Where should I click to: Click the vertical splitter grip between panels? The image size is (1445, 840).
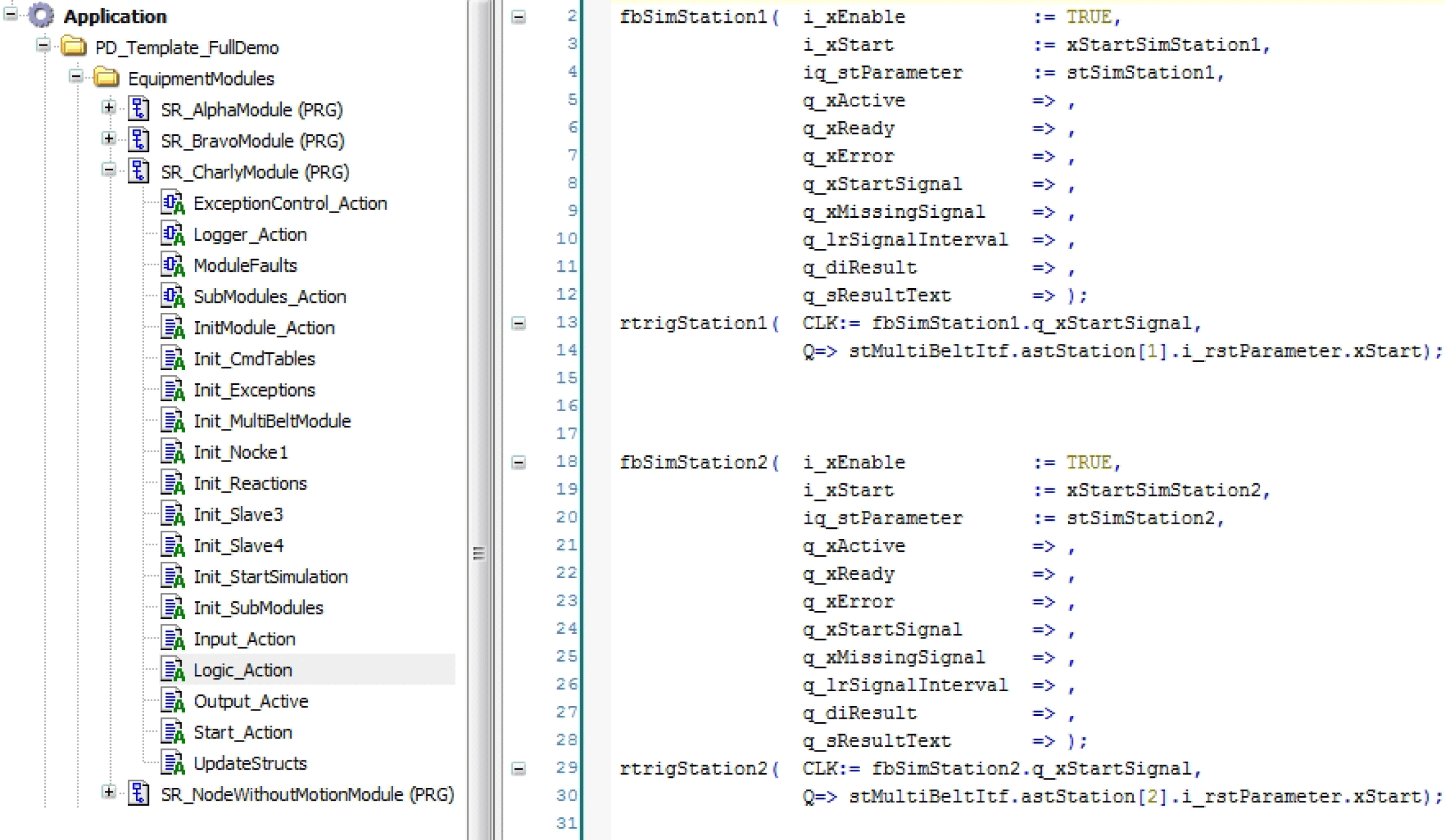(479, 553)
